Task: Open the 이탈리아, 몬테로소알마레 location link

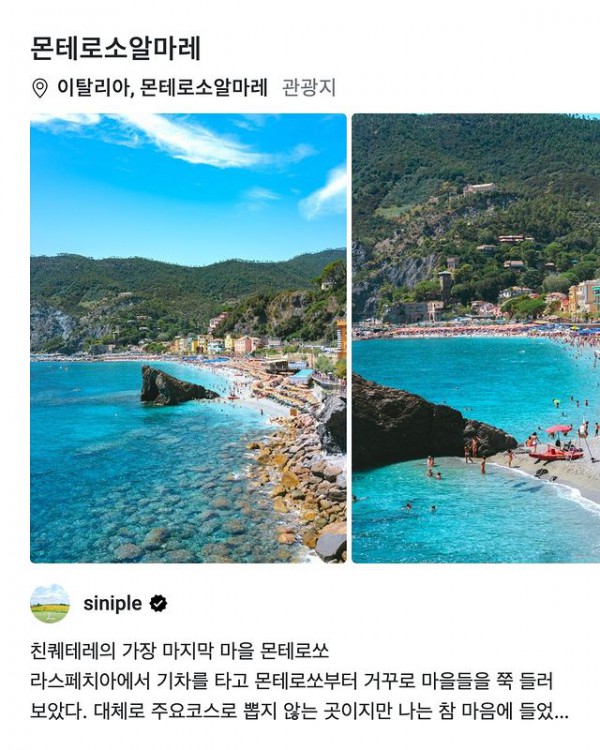Action: coord(162,88)
